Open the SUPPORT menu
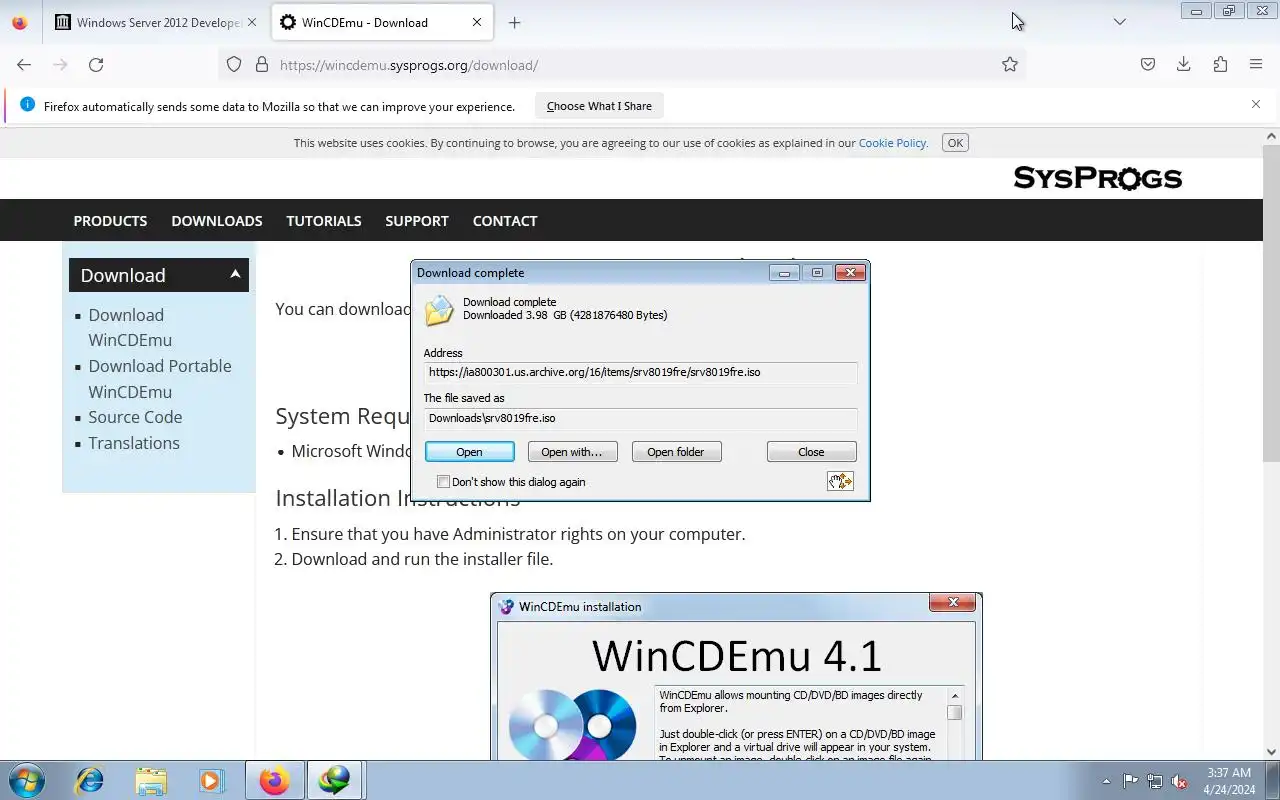 (417, 221)
